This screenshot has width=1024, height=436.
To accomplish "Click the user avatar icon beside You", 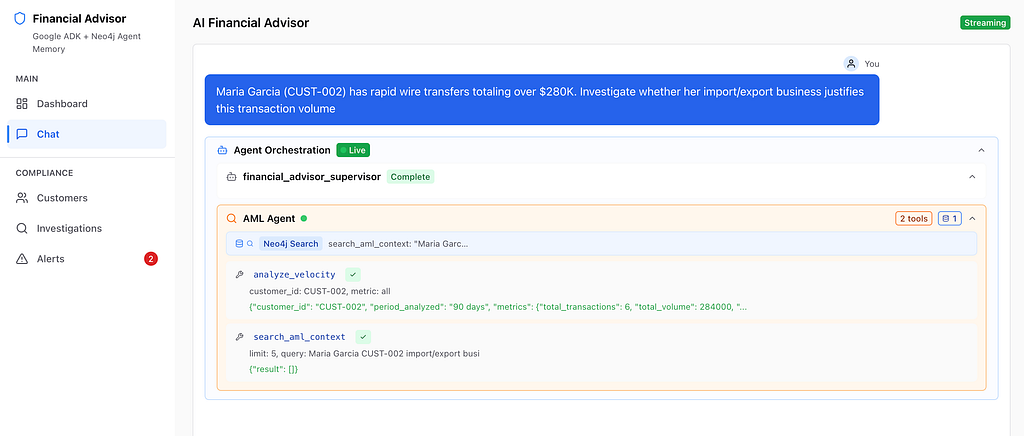I will pos(851,63).
